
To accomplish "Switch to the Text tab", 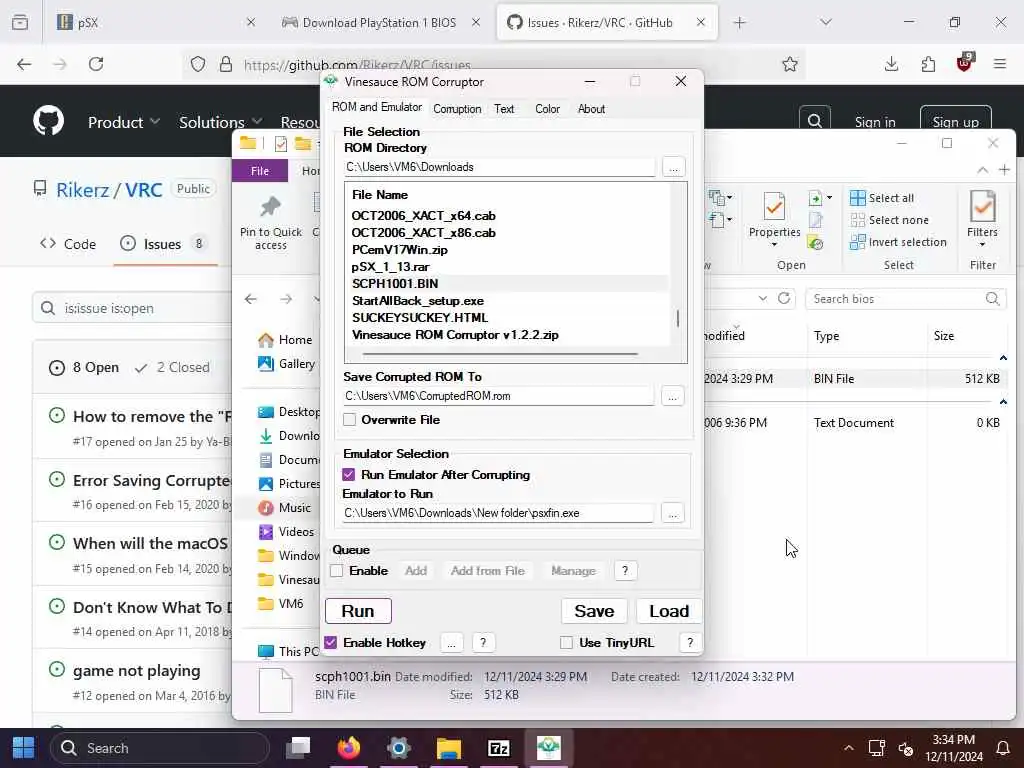I will pos(504,108).
